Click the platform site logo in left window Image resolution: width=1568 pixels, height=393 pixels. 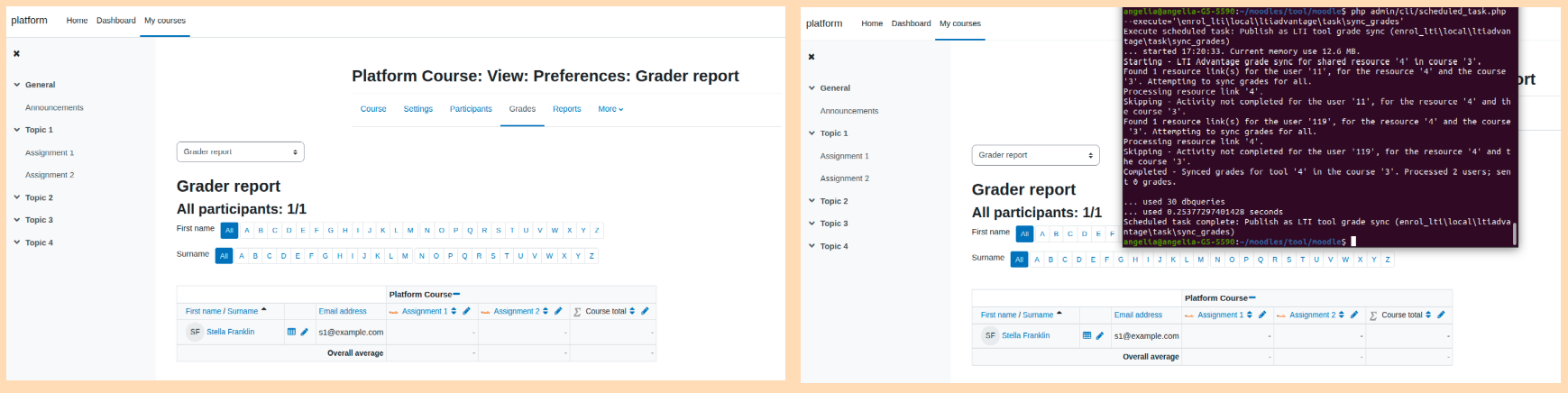(x=29, y=20)
